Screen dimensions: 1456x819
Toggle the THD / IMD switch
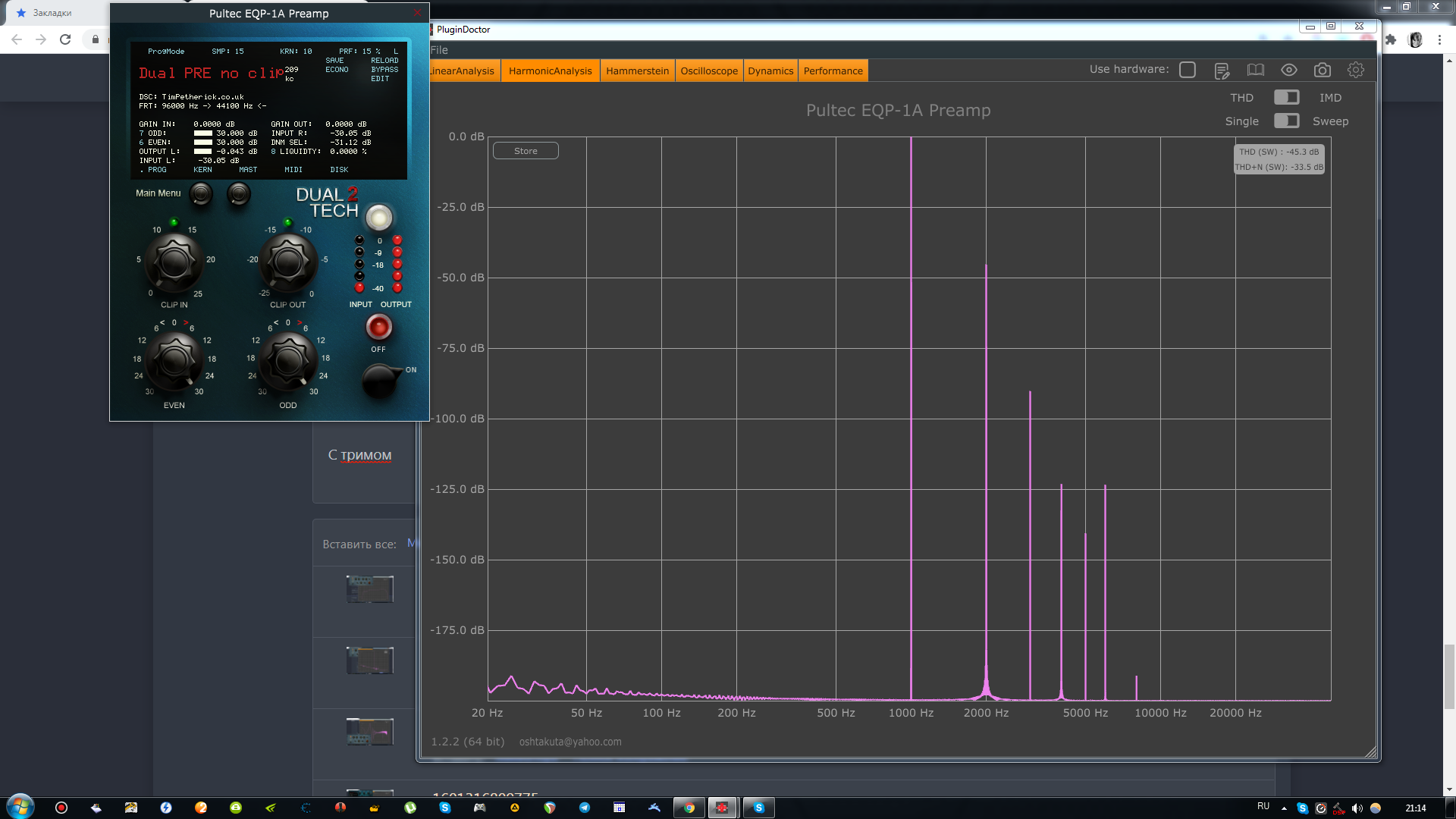[x=1286, y=97]
